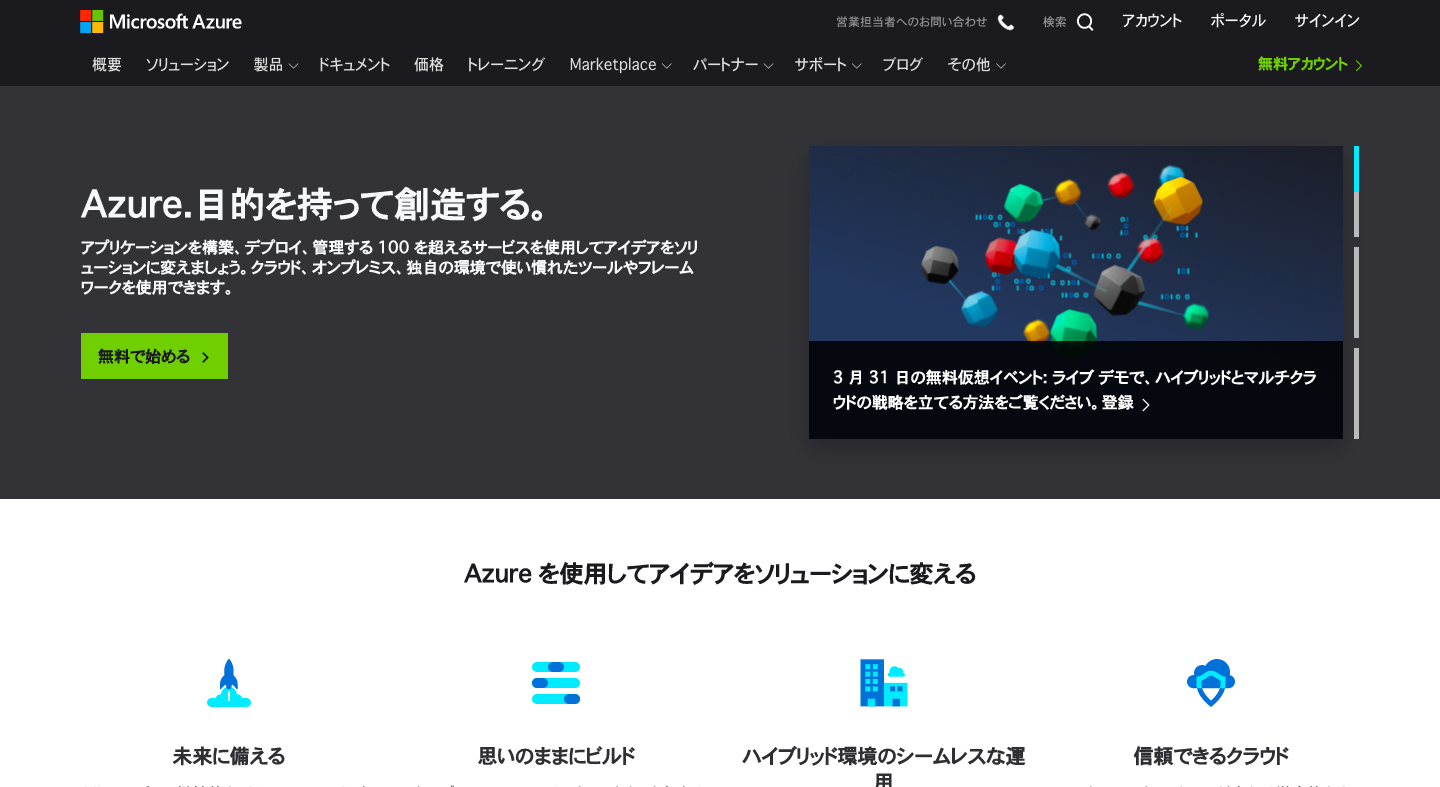1440x787 pixels.
Task: Select the first carousel slide indicator
Action: 1356,191
